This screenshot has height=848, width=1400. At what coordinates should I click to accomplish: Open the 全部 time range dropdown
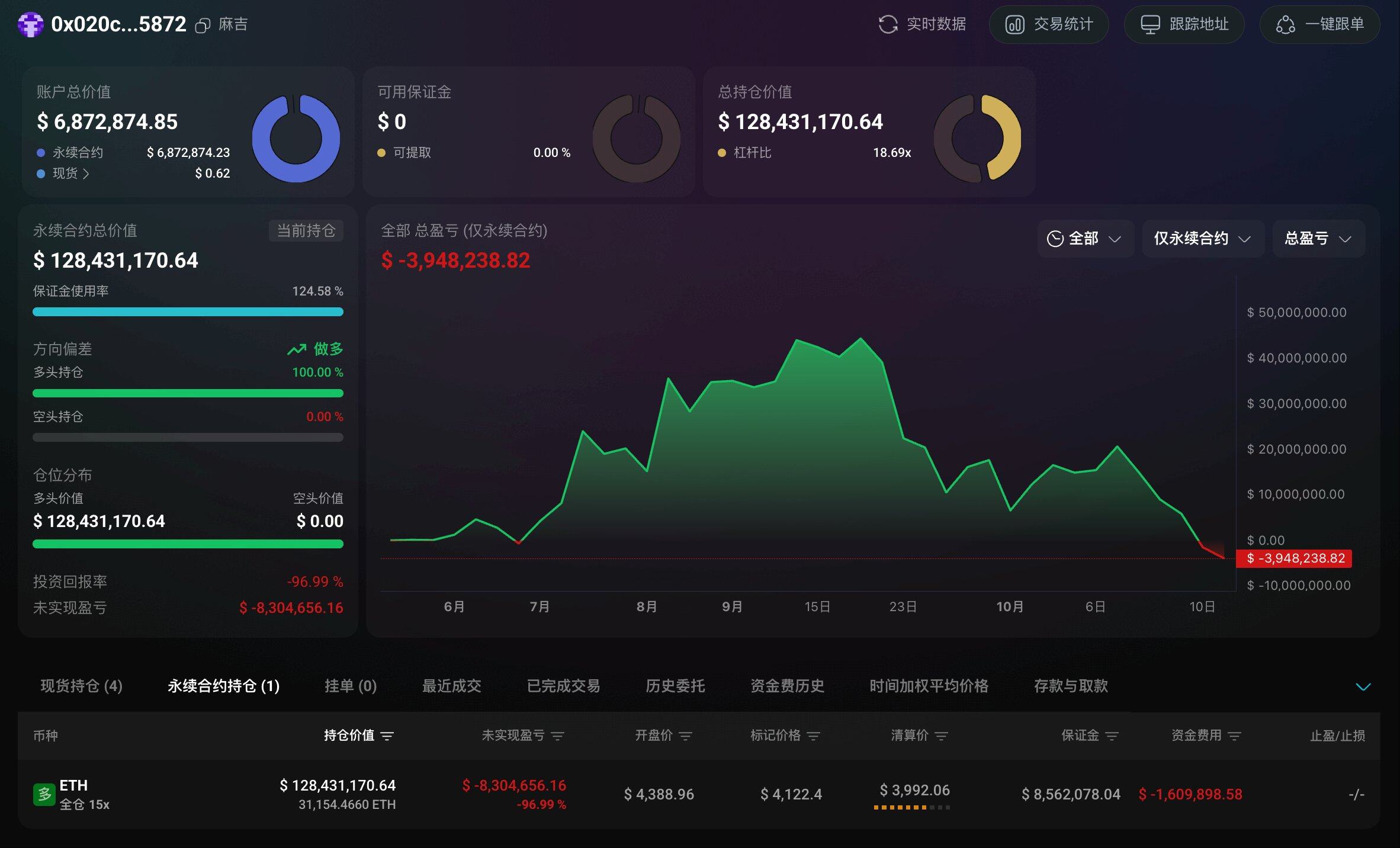(1085, 239)
